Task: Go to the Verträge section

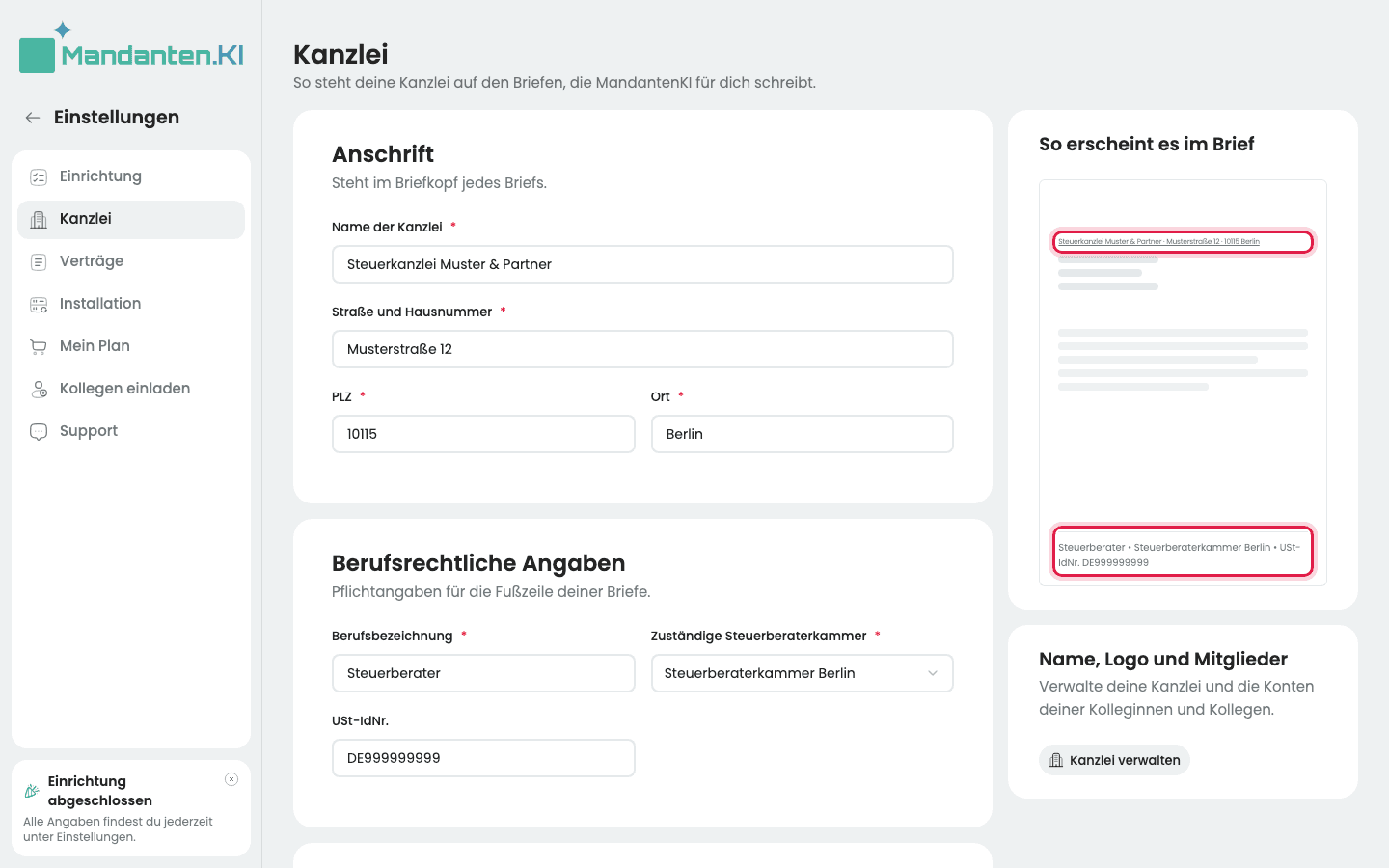Action: click(131, 261)
